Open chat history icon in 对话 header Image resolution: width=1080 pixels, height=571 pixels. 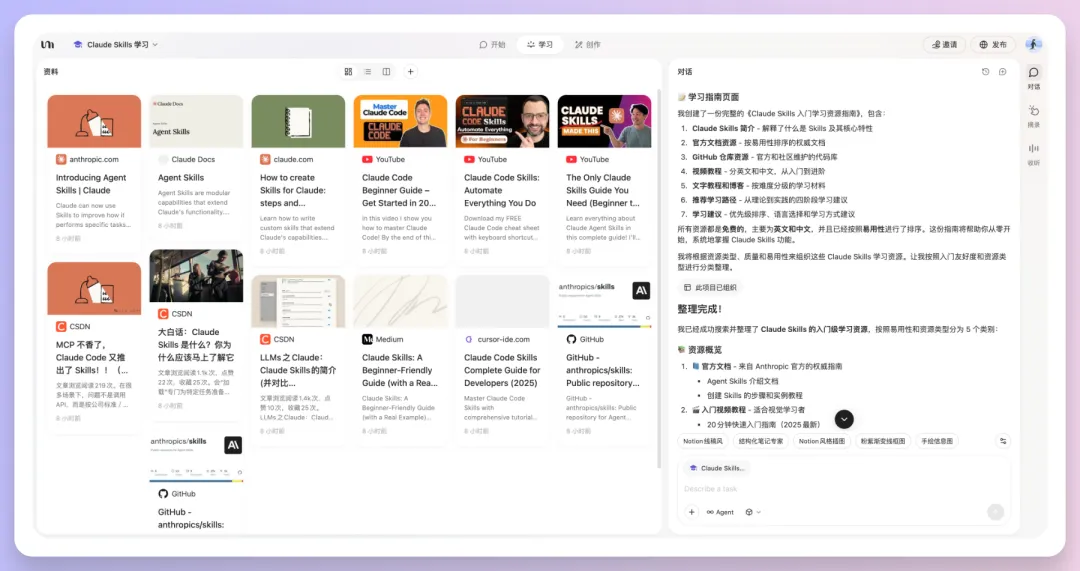(x=985, y=72)
